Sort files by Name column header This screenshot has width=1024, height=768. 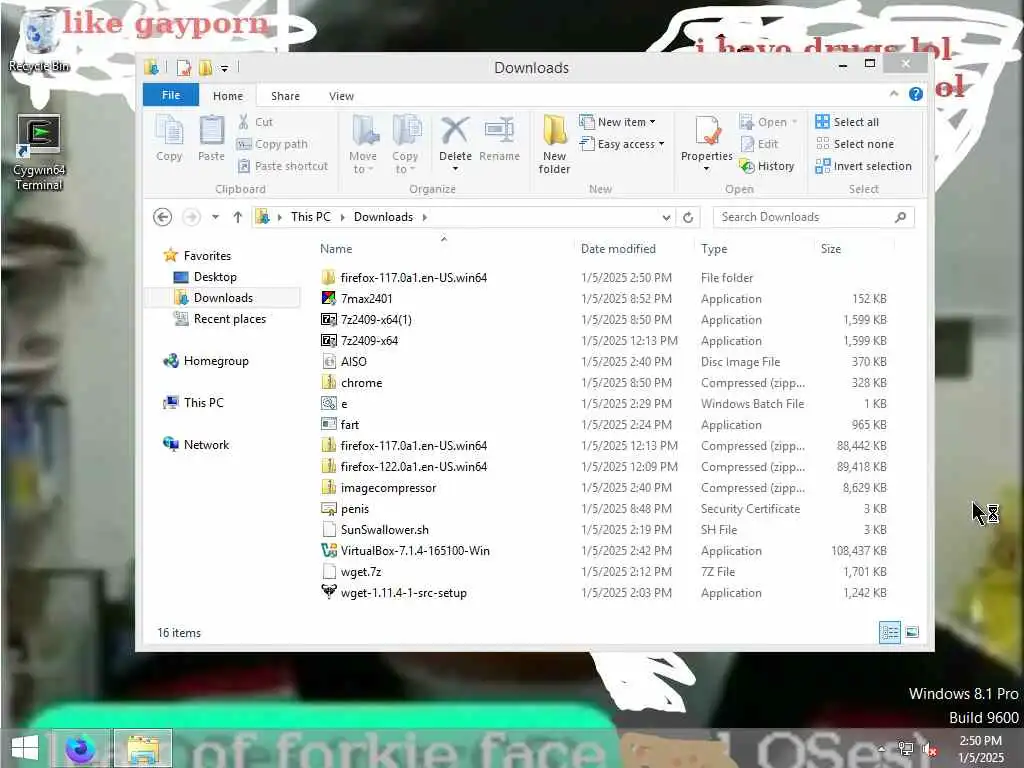336,249
